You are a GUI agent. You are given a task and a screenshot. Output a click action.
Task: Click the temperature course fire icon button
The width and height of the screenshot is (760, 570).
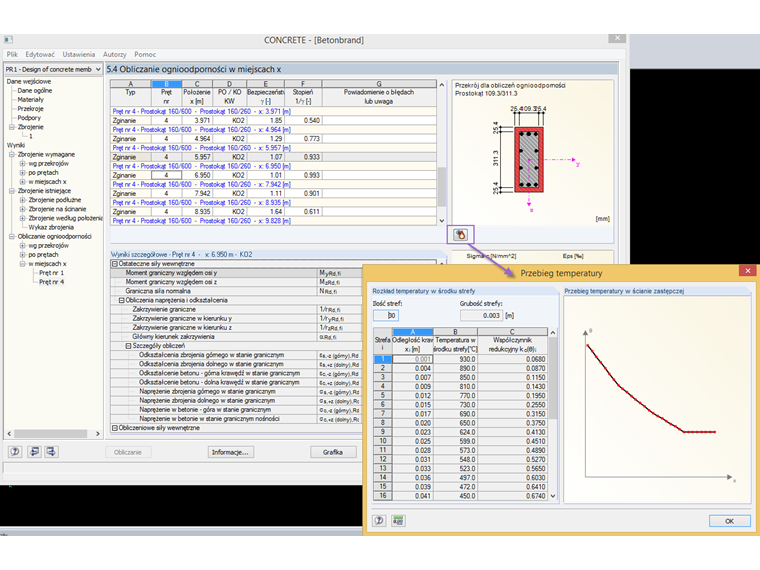tap(460, 234)
